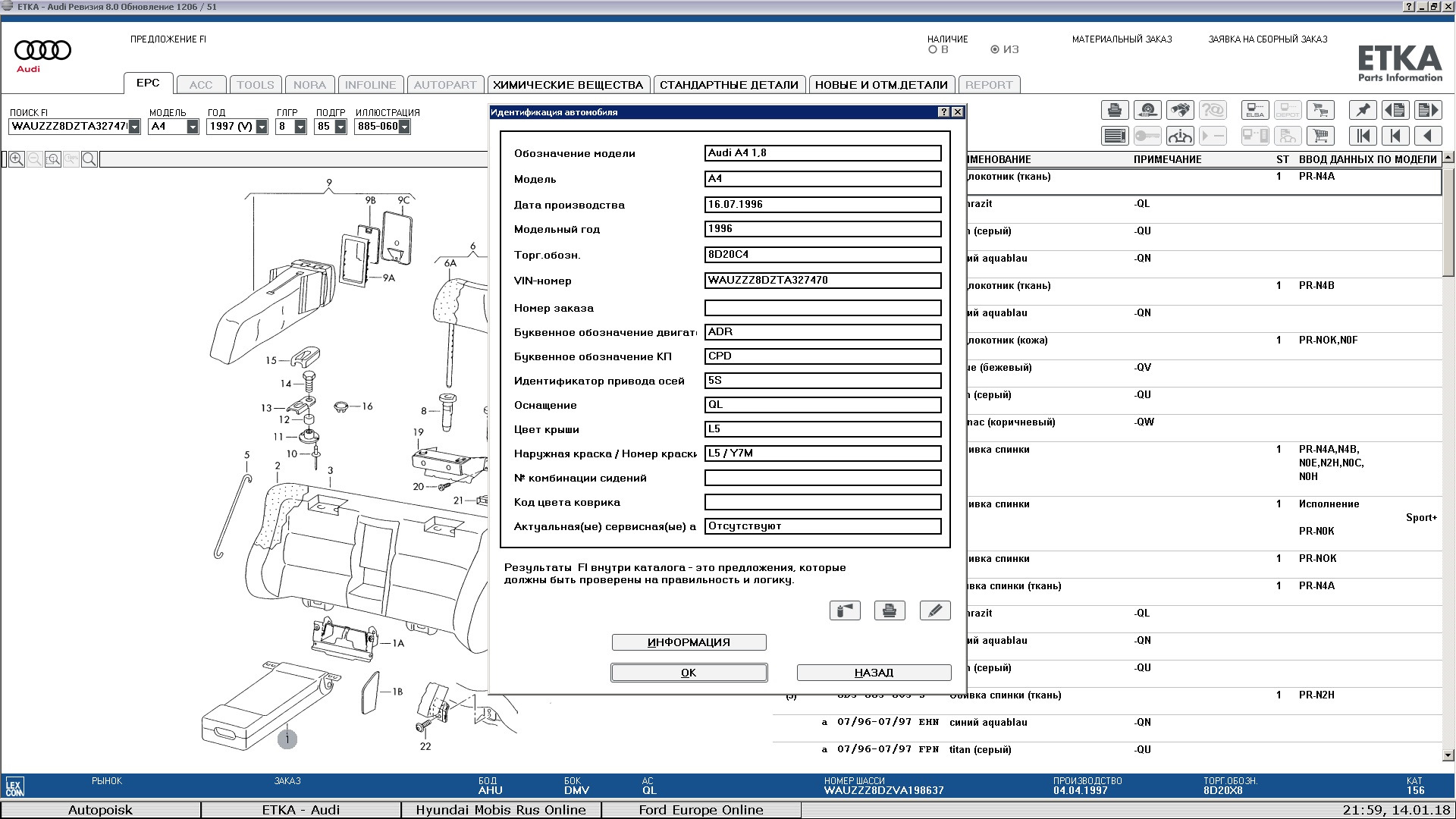
Task: Click the scroll-down arrow of parts list
Action: (1448, 755)
